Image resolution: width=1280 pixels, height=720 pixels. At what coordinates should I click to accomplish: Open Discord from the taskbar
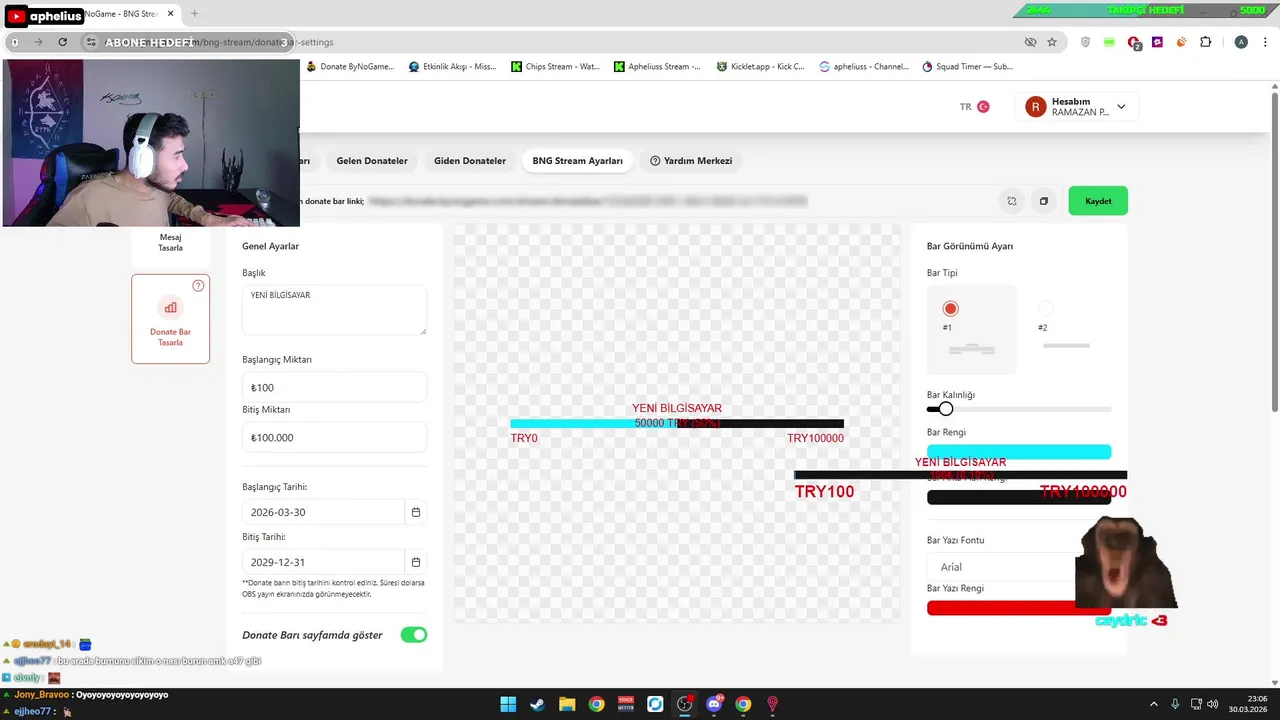[x=714, y=704]
